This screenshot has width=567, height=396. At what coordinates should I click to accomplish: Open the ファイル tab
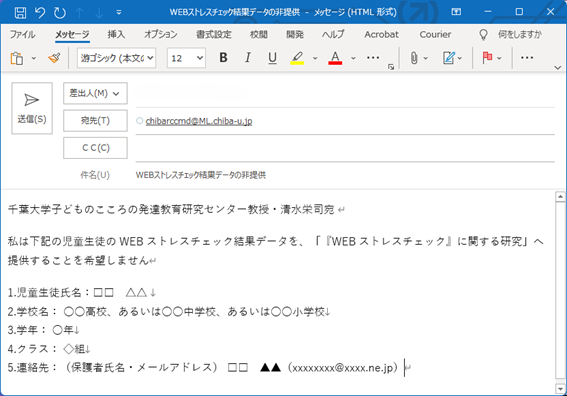pyautogui.click(x=22, y=34)
